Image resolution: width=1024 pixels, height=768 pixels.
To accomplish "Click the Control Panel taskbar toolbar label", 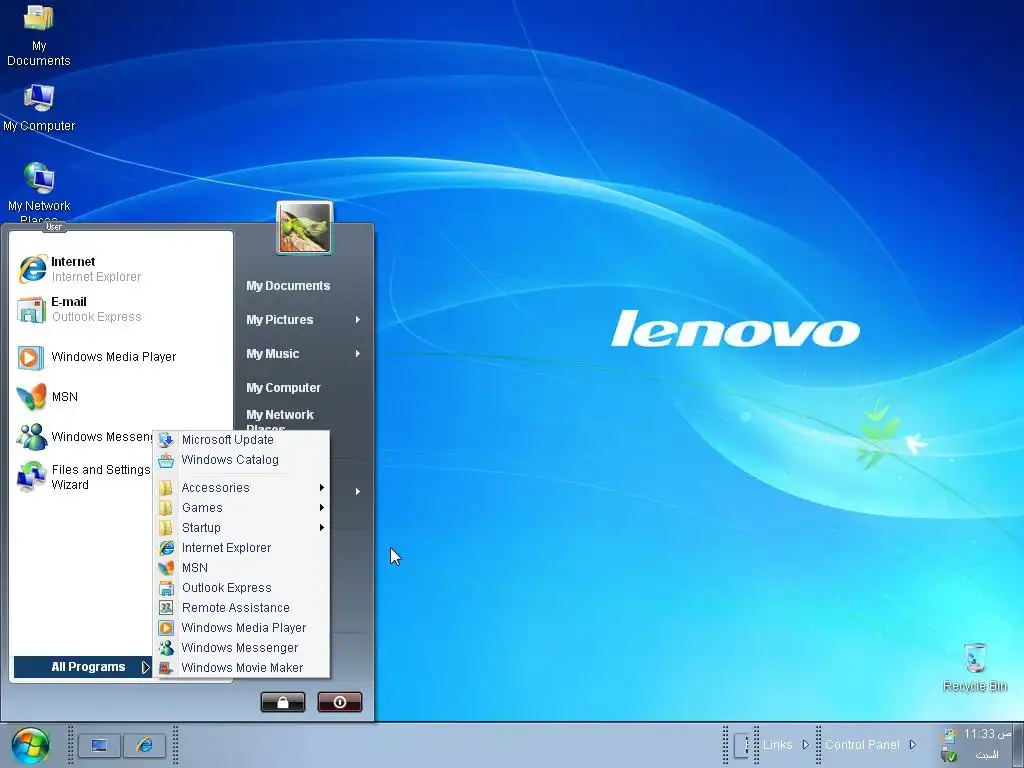I will point(862,744).
